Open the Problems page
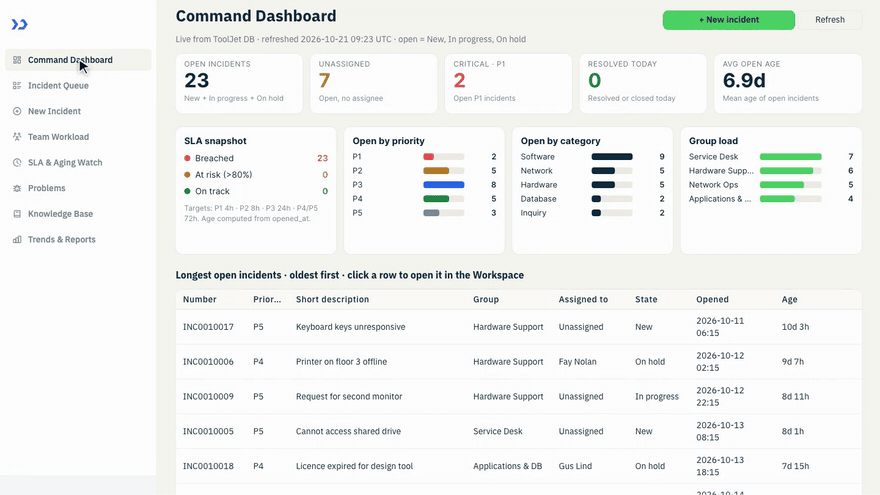The height and width of the screenshot is (495, 880). click(78, 188)
